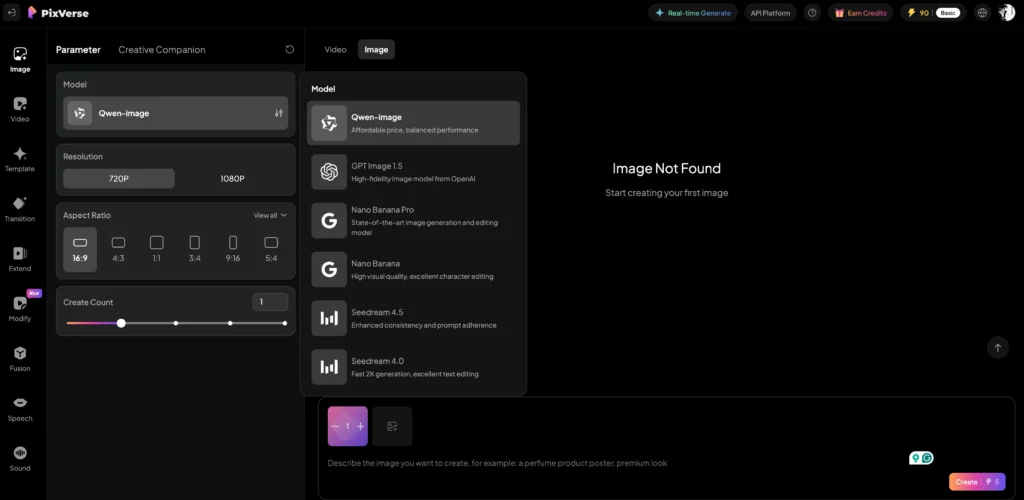Select the 720P resolution
The image size is (1024, 500).
click(119, 178)
